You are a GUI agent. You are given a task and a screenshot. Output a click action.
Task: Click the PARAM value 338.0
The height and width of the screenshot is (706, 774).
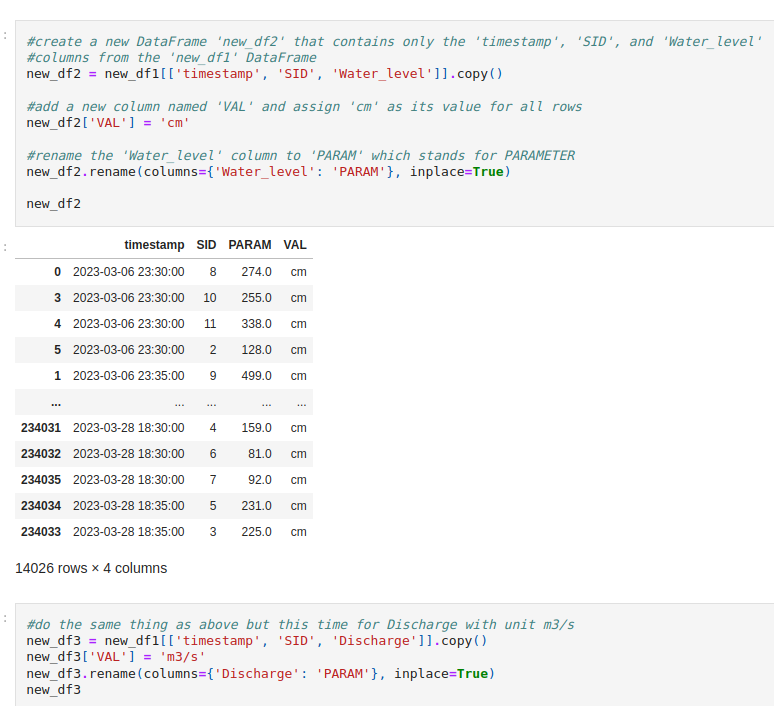point(256,324)
